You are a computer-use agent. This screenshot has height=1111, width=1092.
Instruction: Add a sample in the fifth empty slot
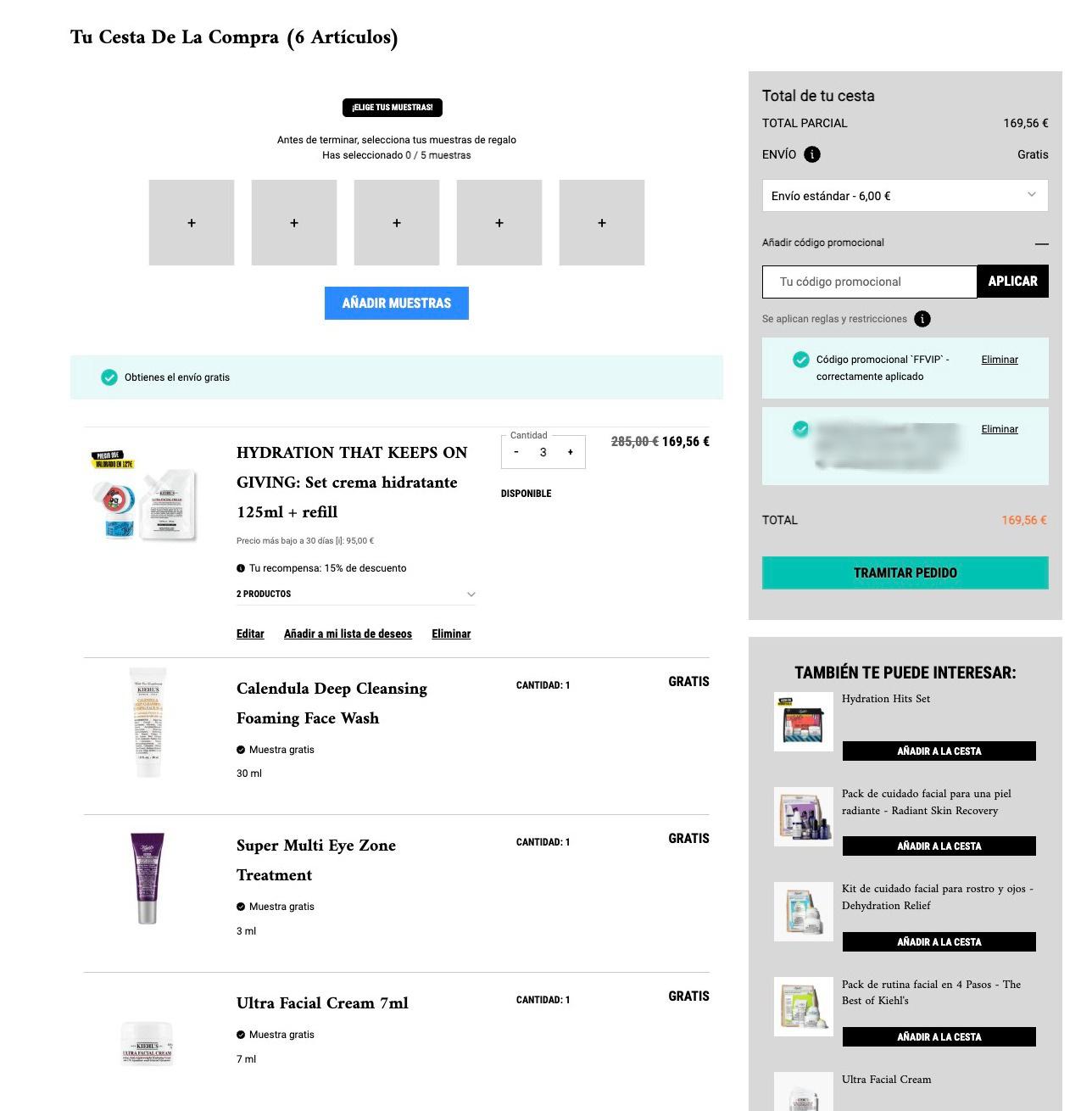click(602, 222)
